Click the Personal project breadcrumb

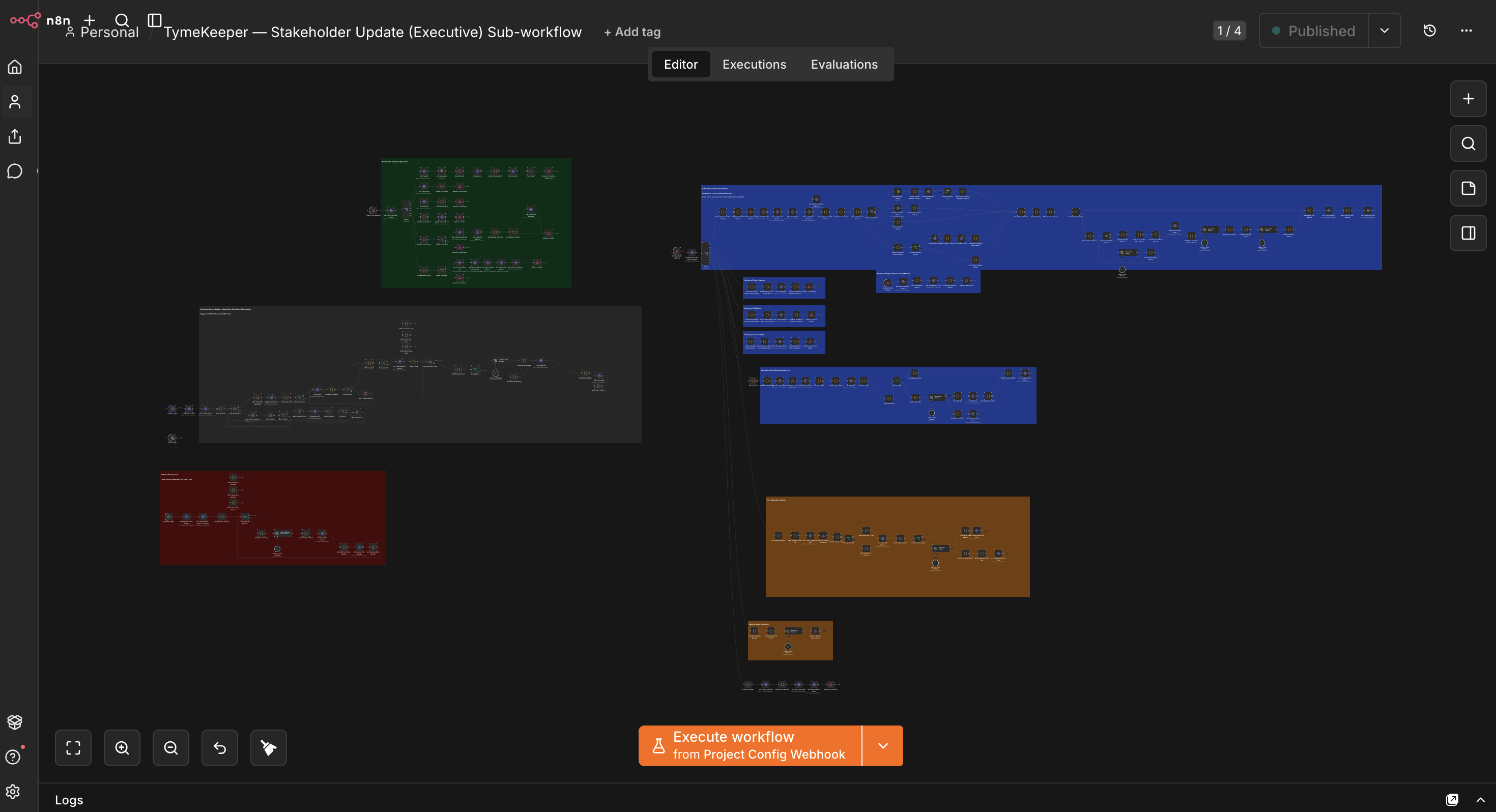[103, 32]
